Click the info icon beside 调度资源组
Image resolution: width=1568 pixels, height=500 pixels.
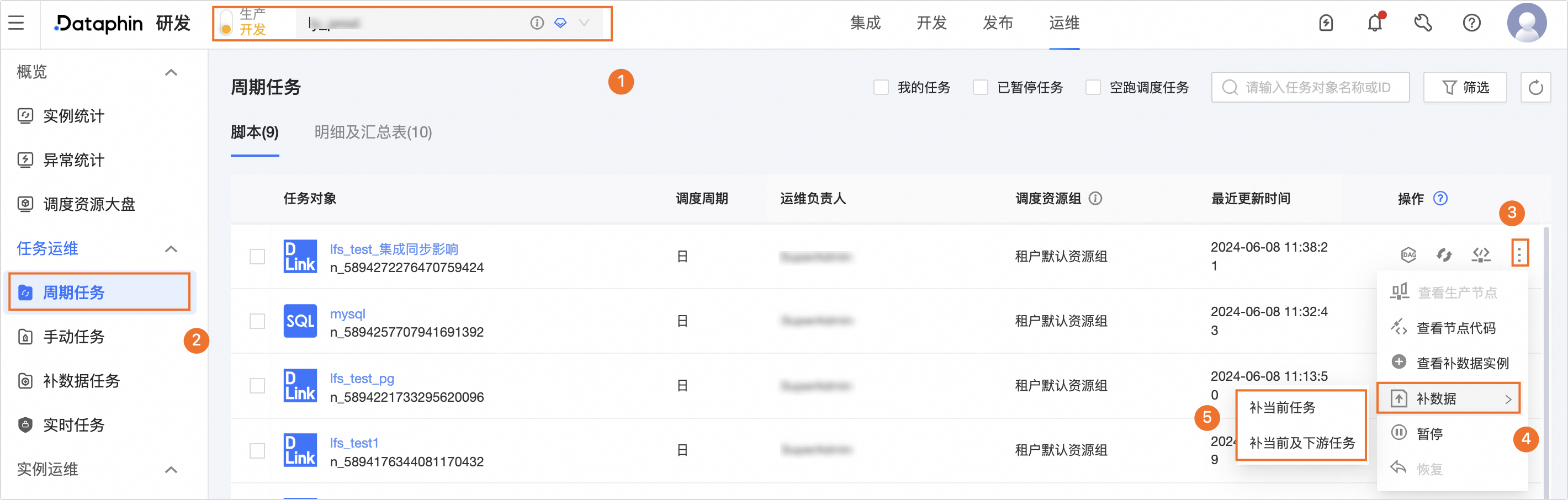[x=1095, y=199]
